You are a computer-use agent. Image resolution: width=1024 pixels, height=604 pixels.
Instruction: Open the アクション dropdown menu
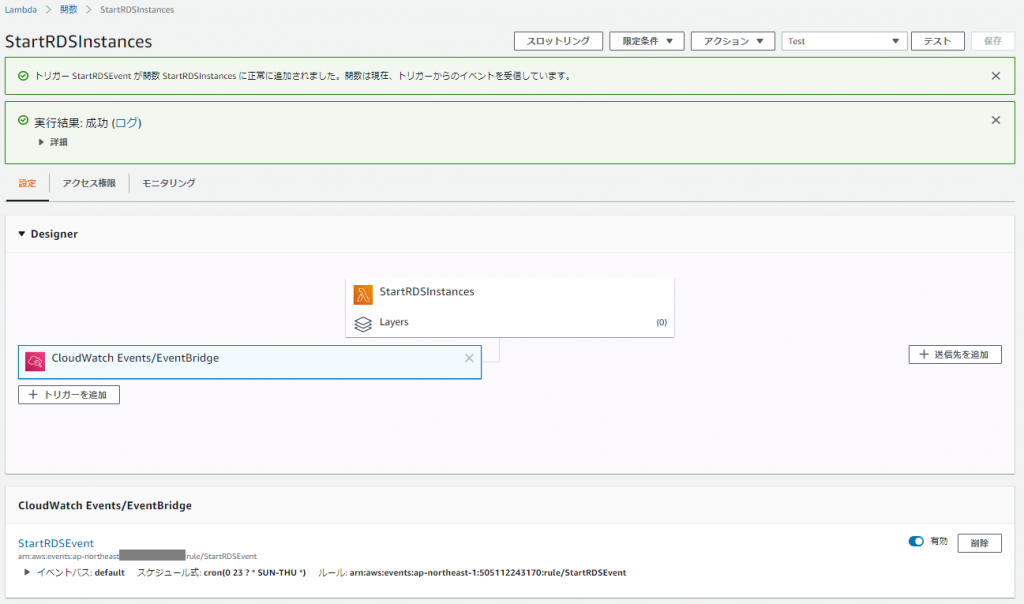tap(733, 41)
